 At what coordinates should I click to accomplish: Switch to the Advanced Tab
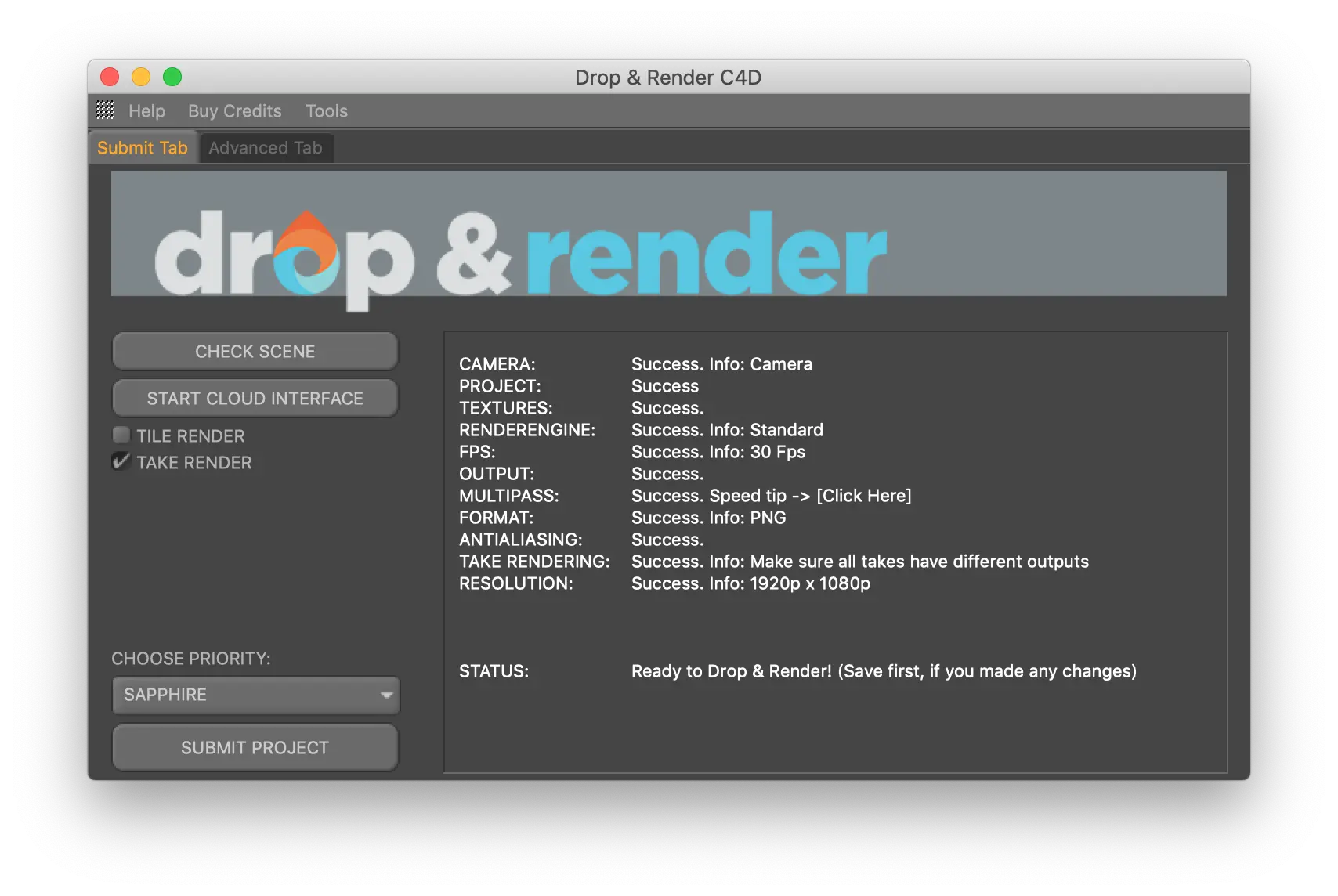(x=266, y=148)
